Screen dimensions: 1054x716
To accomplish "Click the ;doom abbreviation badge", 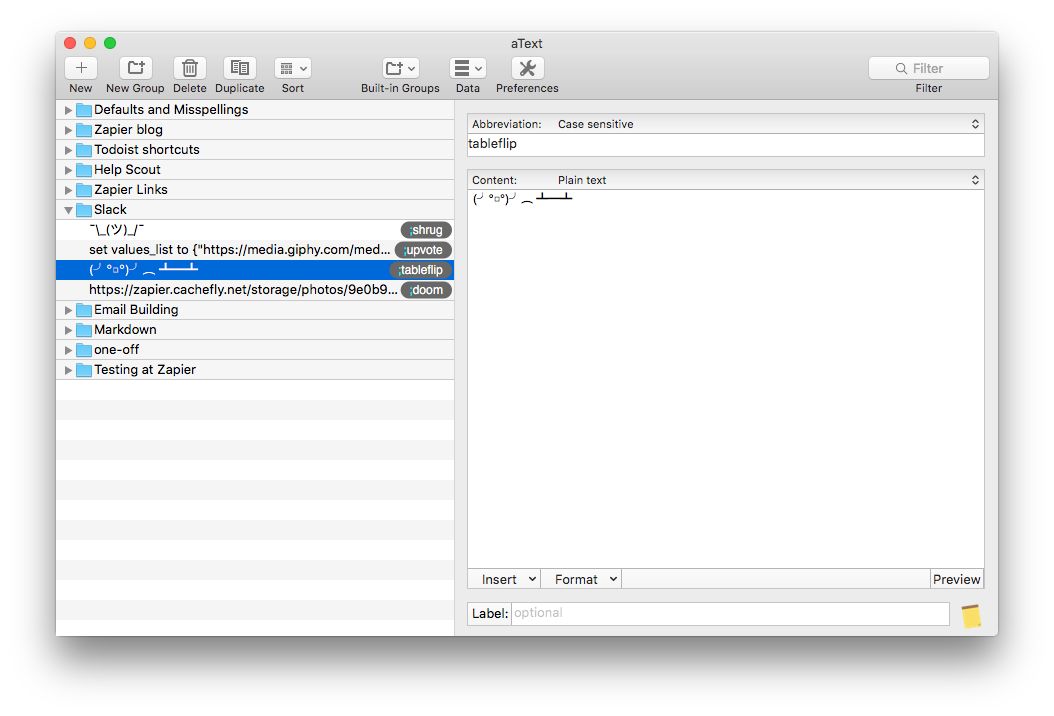I will (426, 290).
